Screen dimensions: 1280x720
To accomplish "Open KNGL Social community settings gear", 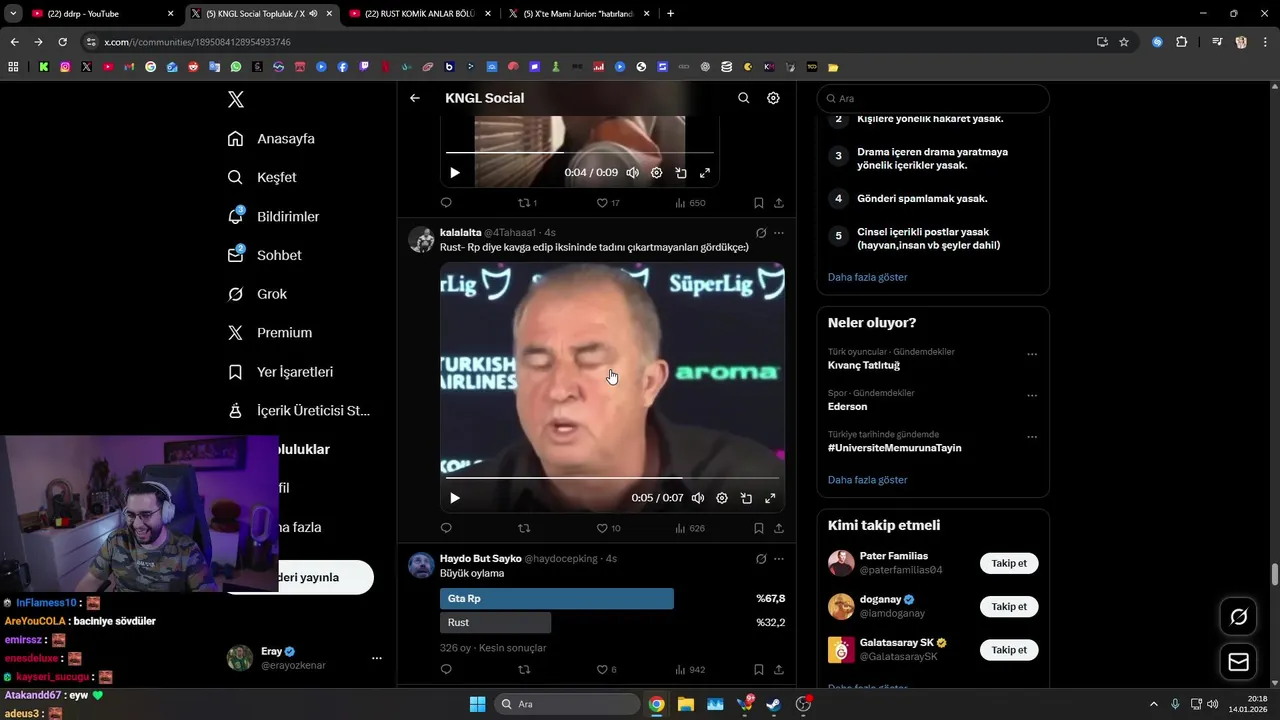I will coord(773,98).
